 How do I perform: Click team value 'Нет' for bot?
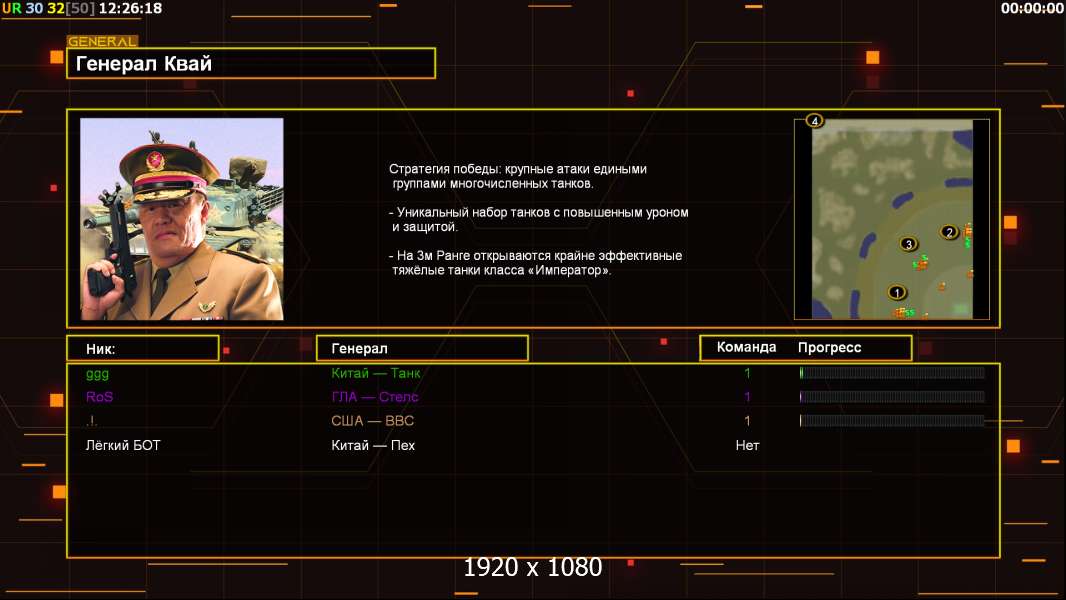pos(747,445)
